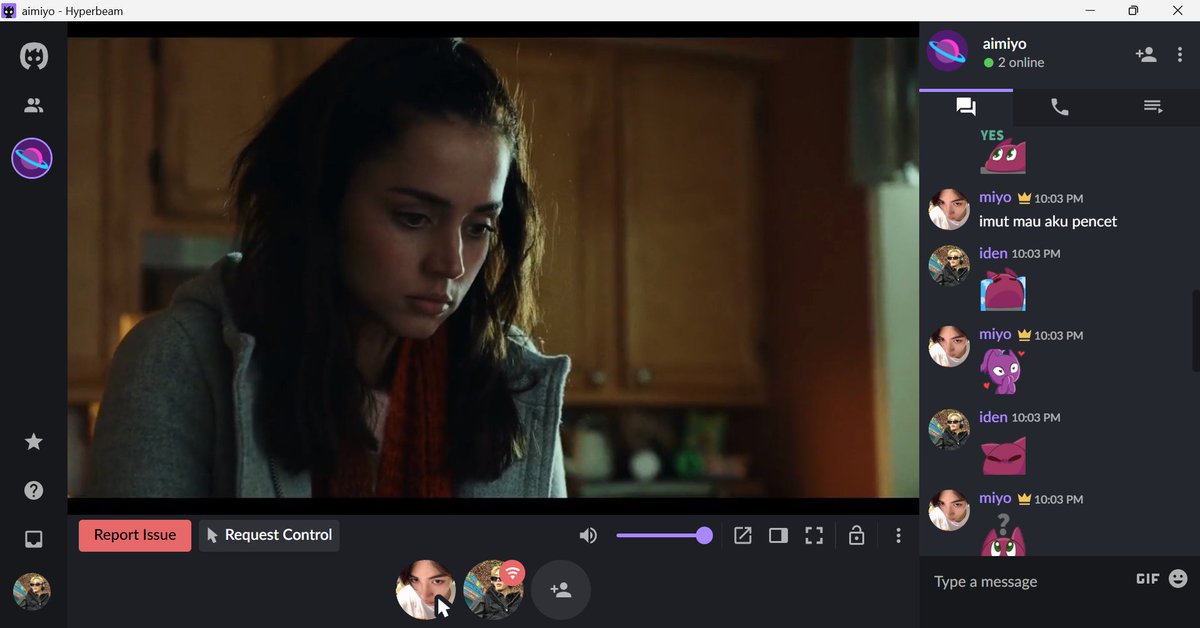The height and width of the screenshot is (628, 1200).
Task: Click the message 'imut mau aku pencet'
Action: 1048,221
